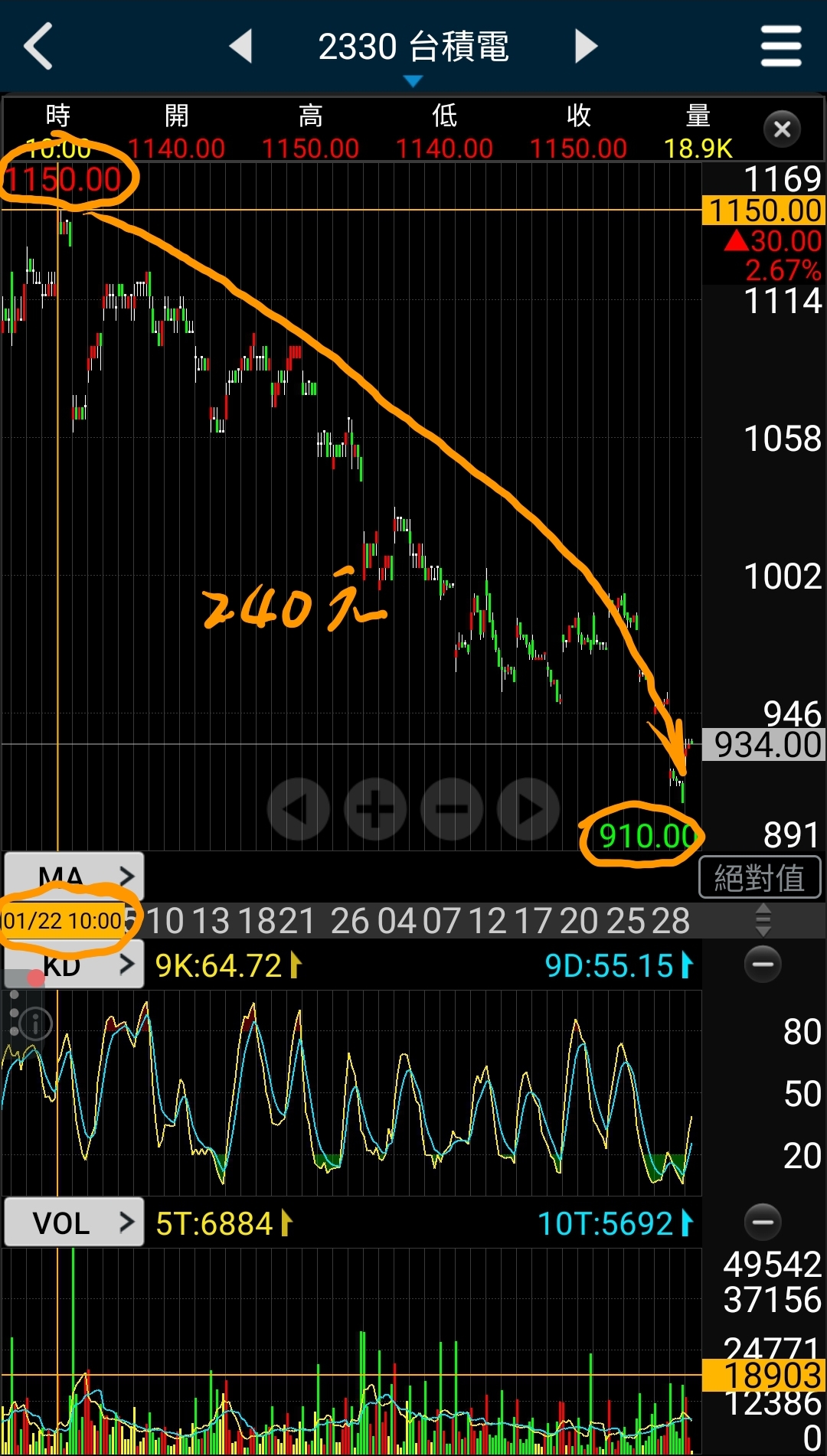The width and height of the screenshot is (827, 1456).
Task: Zoom out the chart with minus button
Action: (x=452, y=809)
